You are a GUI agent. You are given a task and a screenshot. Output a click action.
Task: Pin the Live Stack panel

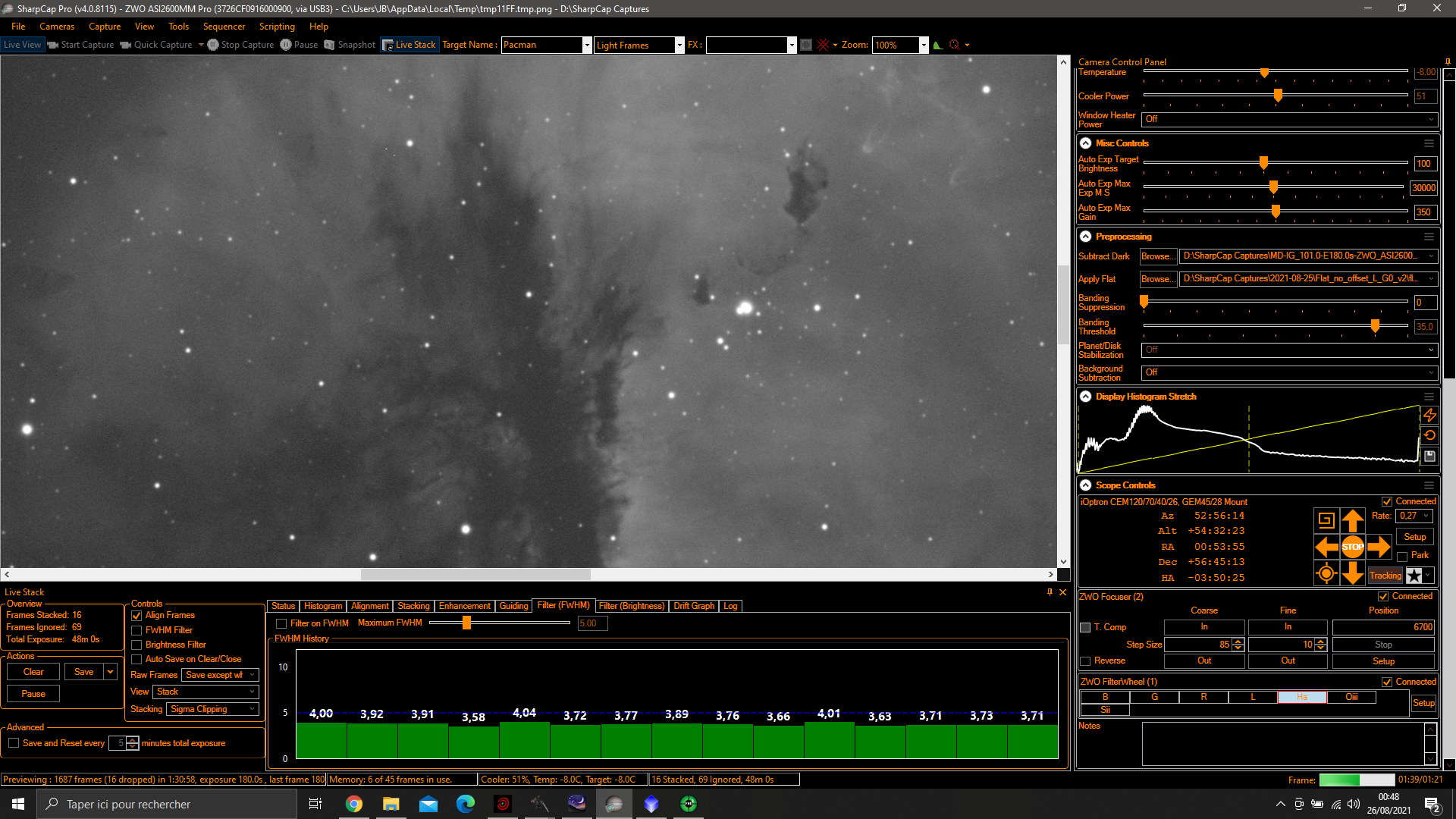point(1050,592)
